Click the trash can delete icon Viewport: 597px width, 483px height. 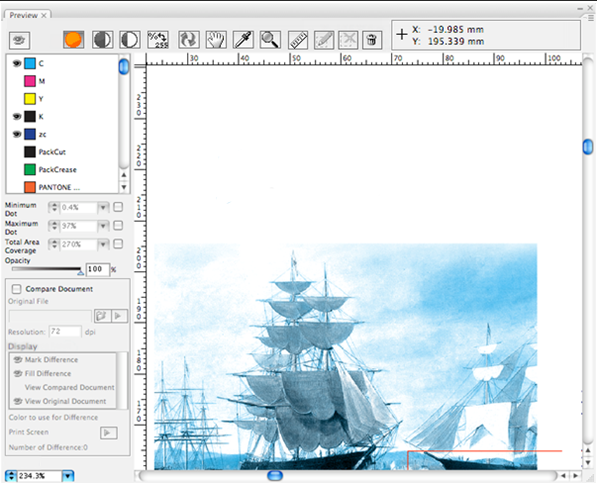click(372, 40)
